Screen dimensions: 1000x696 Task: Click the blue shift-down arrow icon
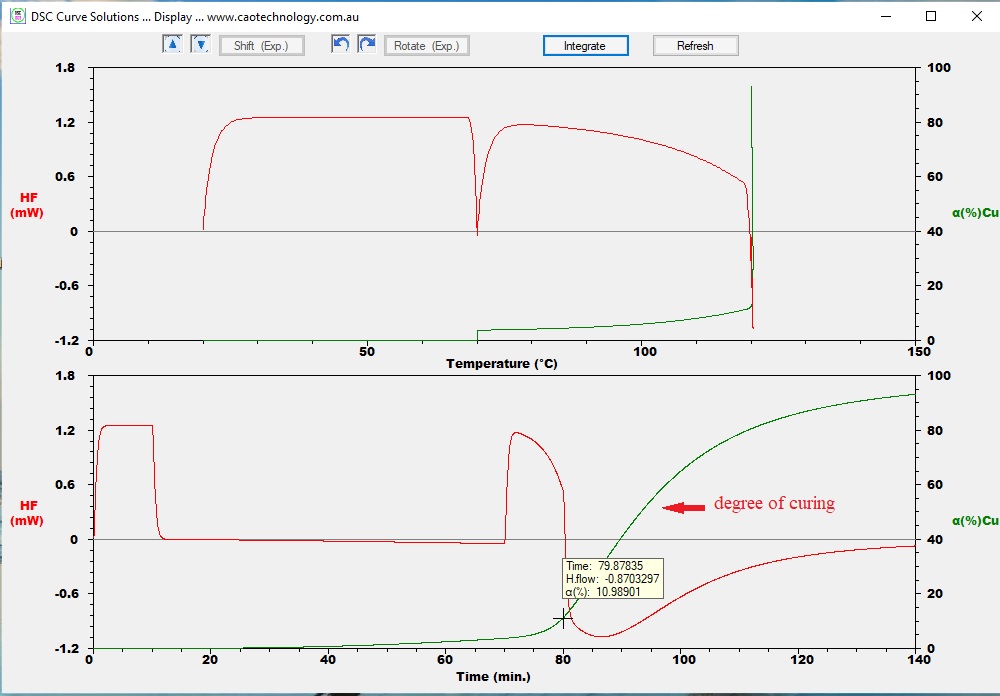click(x=200, y=44)
